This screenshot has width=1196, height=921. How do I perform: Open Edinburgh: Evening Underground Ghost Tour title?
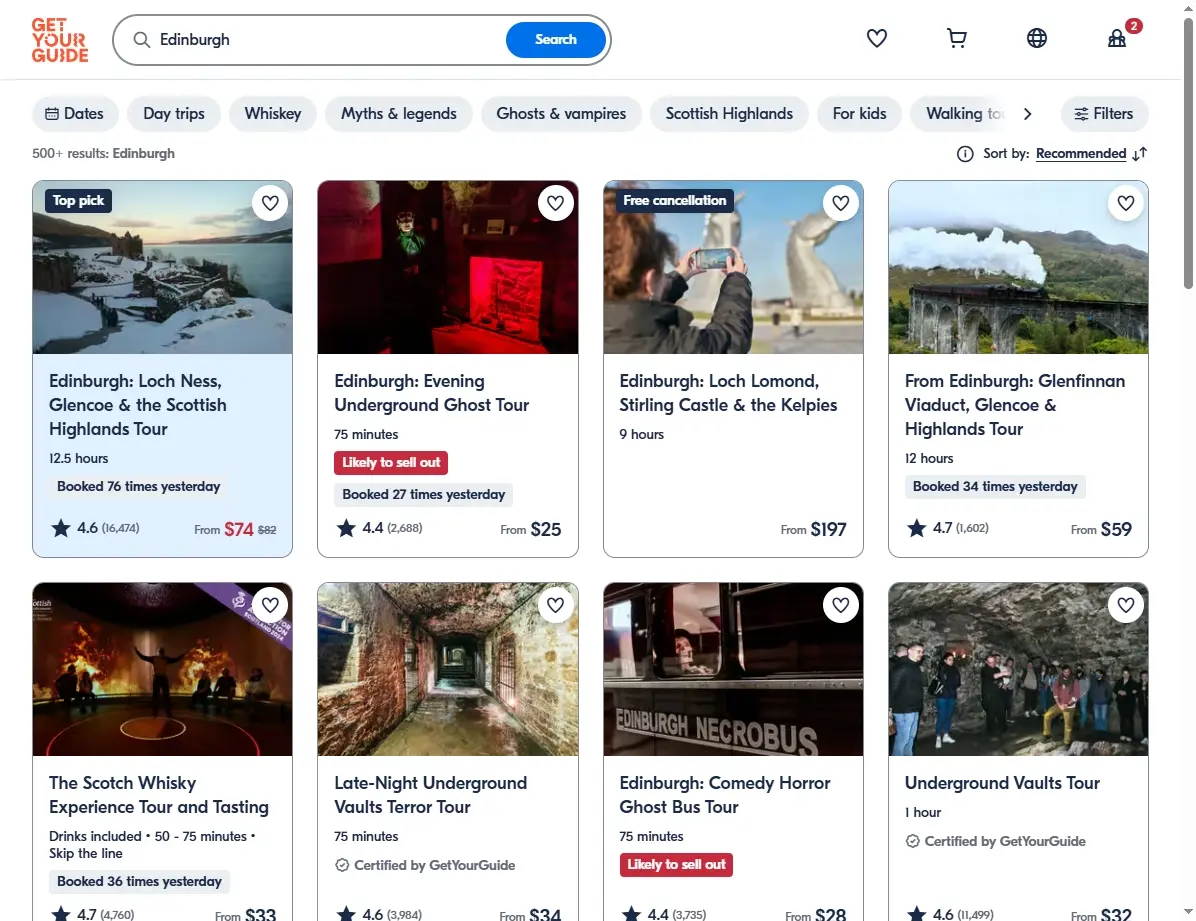pyautogui.click(x=432, y=393)
